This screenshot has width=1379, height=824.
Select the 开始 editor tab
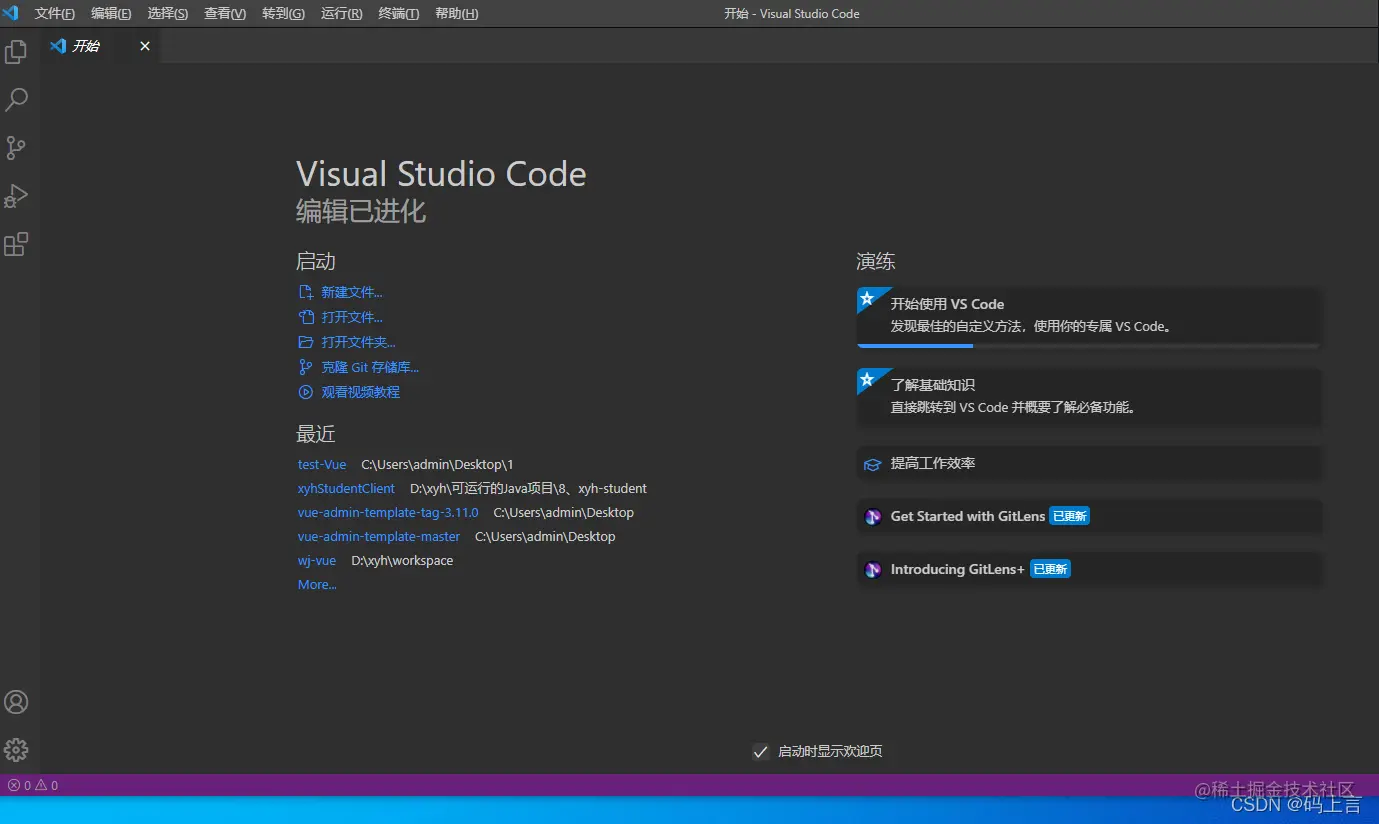[100, 46]
